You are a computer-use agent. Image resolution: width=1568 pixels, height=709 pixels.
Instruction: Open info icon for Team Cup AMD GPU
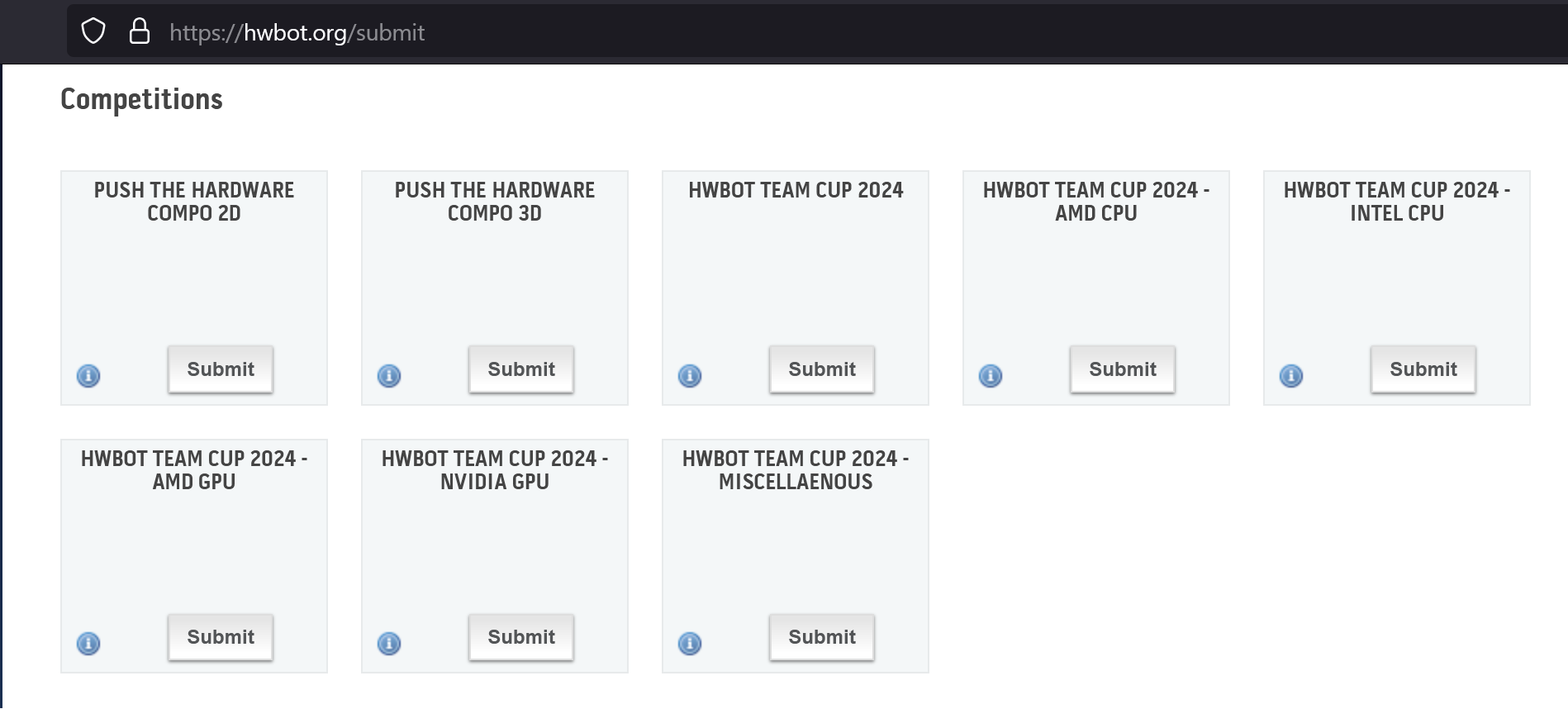(x=88, y=644)
